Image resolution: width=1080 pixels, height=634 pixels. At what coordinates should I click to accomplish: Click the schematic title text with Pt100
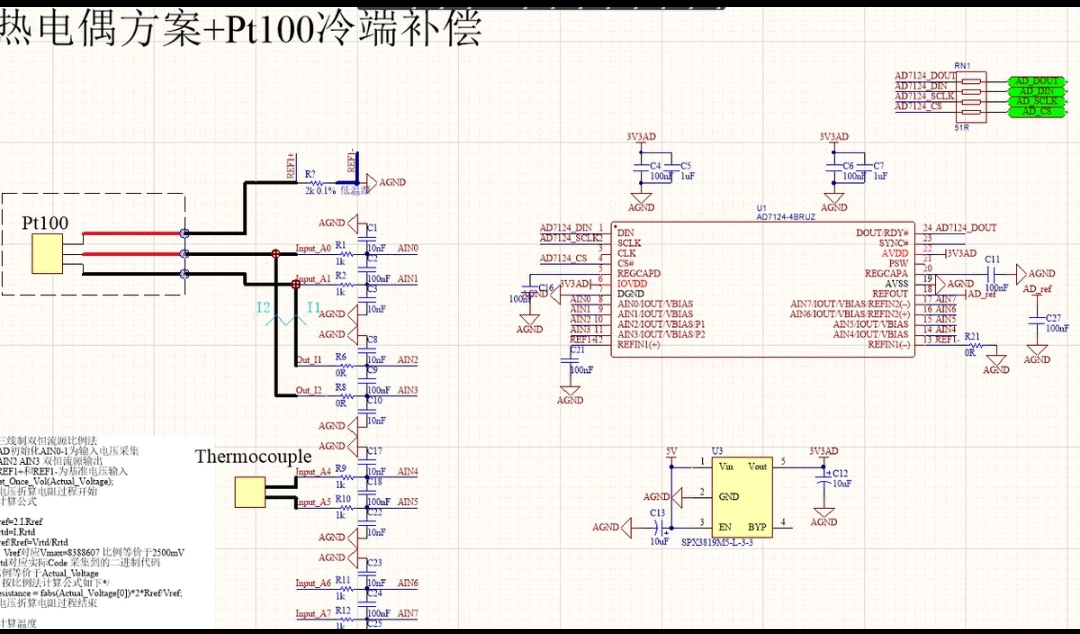(x=240, y=29)
